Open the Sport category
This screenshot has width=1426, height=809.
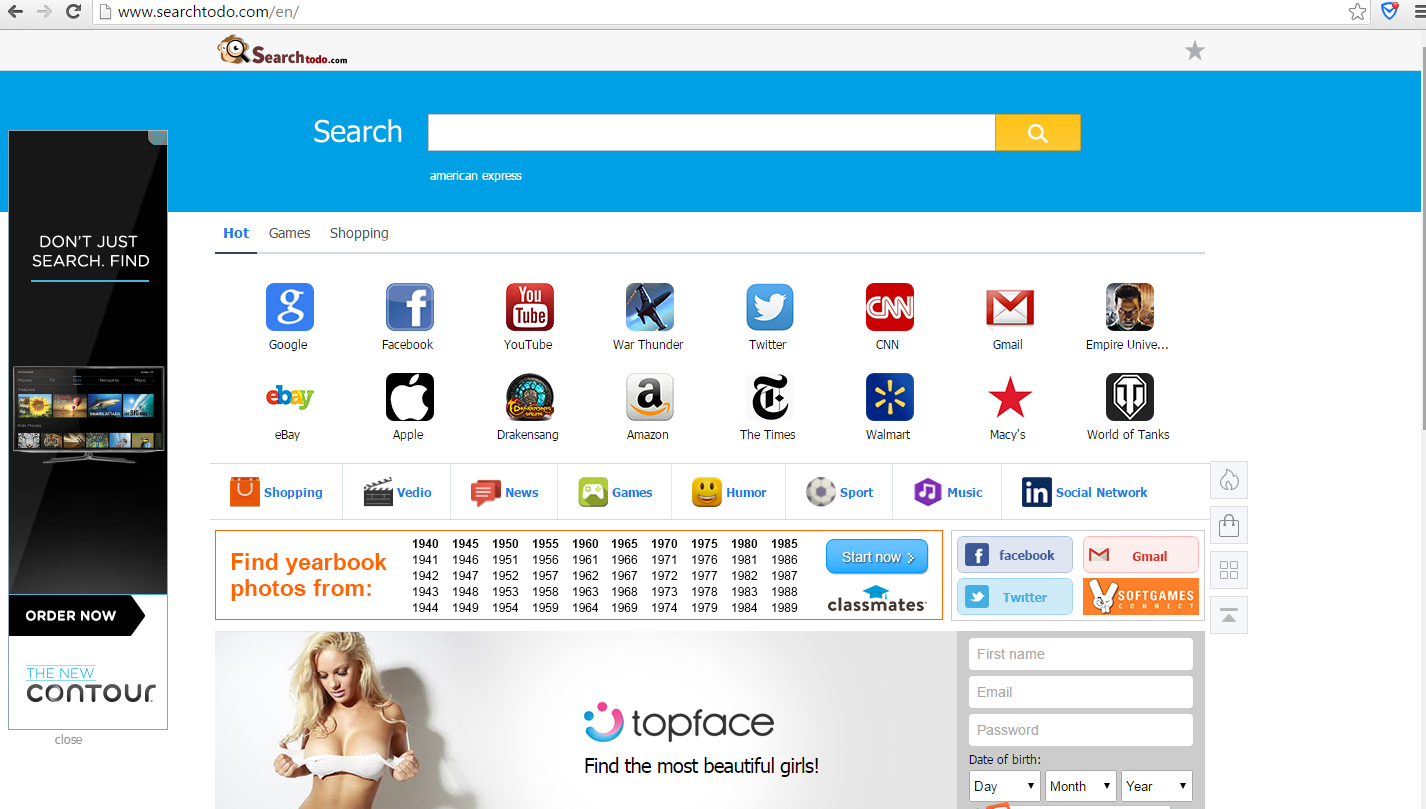(x=840, y=492)
